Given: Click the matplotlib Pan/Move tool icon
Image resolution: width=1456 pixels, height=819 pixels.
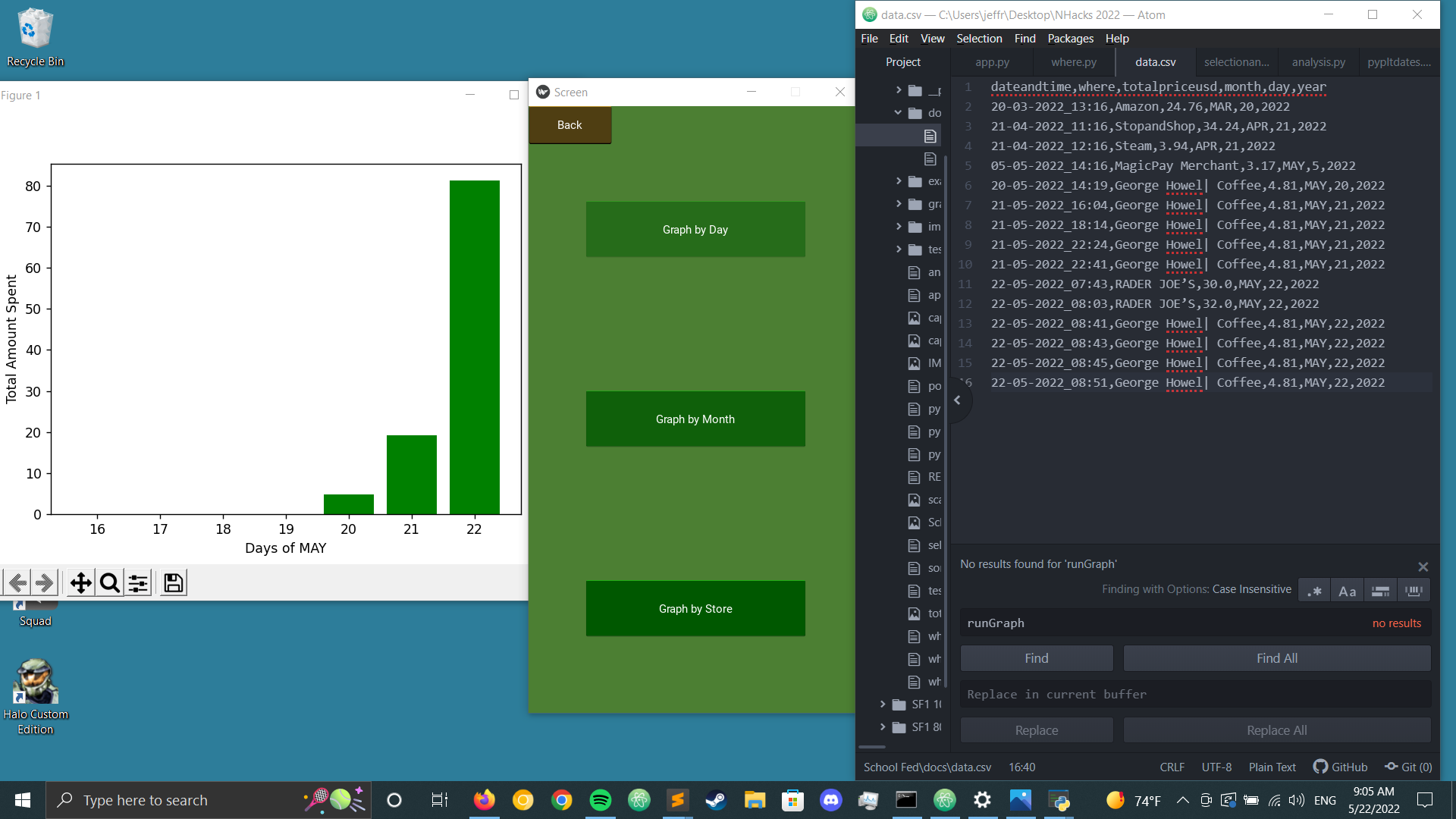Looking at the screenshot, I should pos(80,583).
